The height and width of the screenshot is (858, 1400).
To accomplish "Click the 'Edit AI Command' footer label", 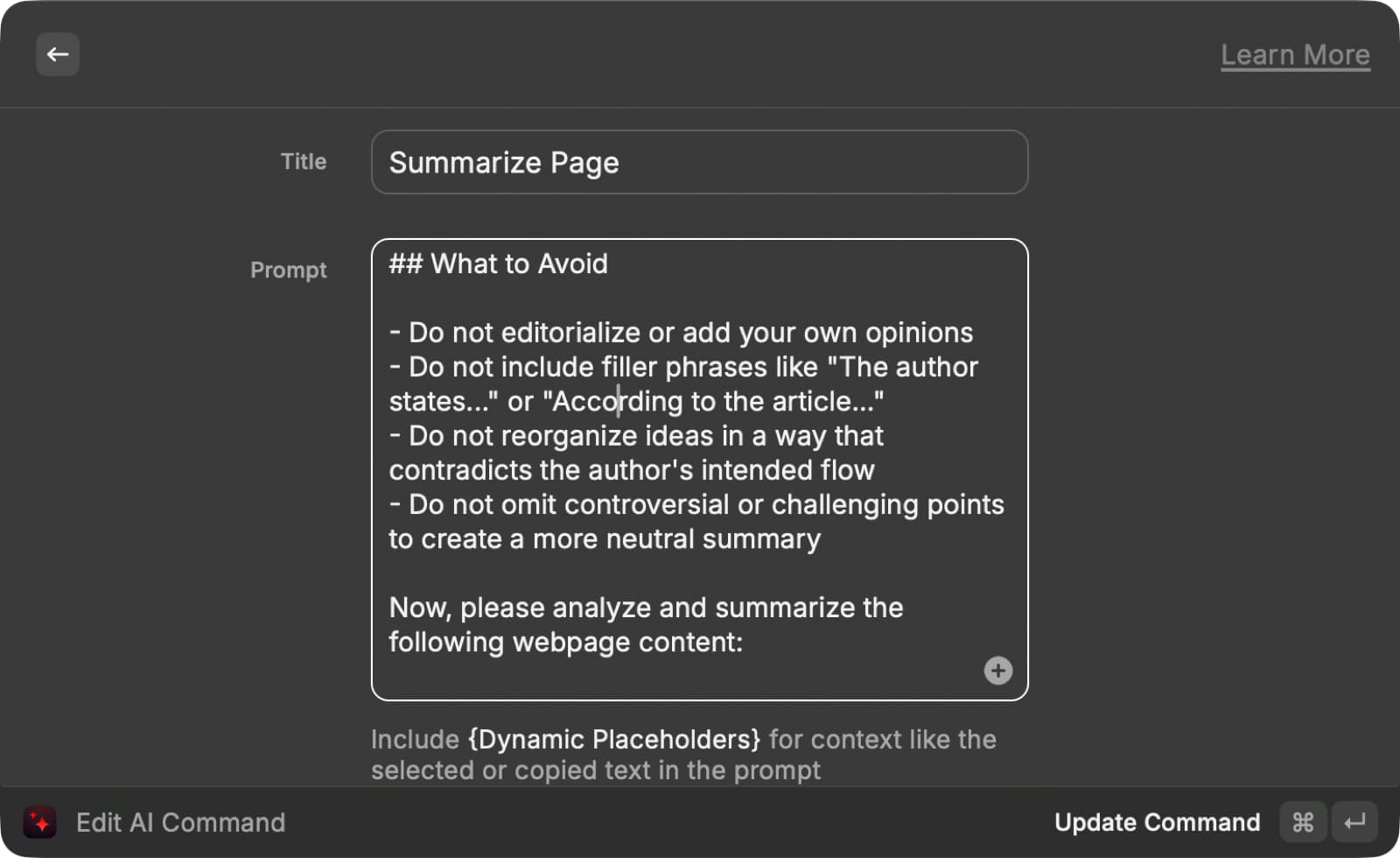I will click(x=180, y=822).
